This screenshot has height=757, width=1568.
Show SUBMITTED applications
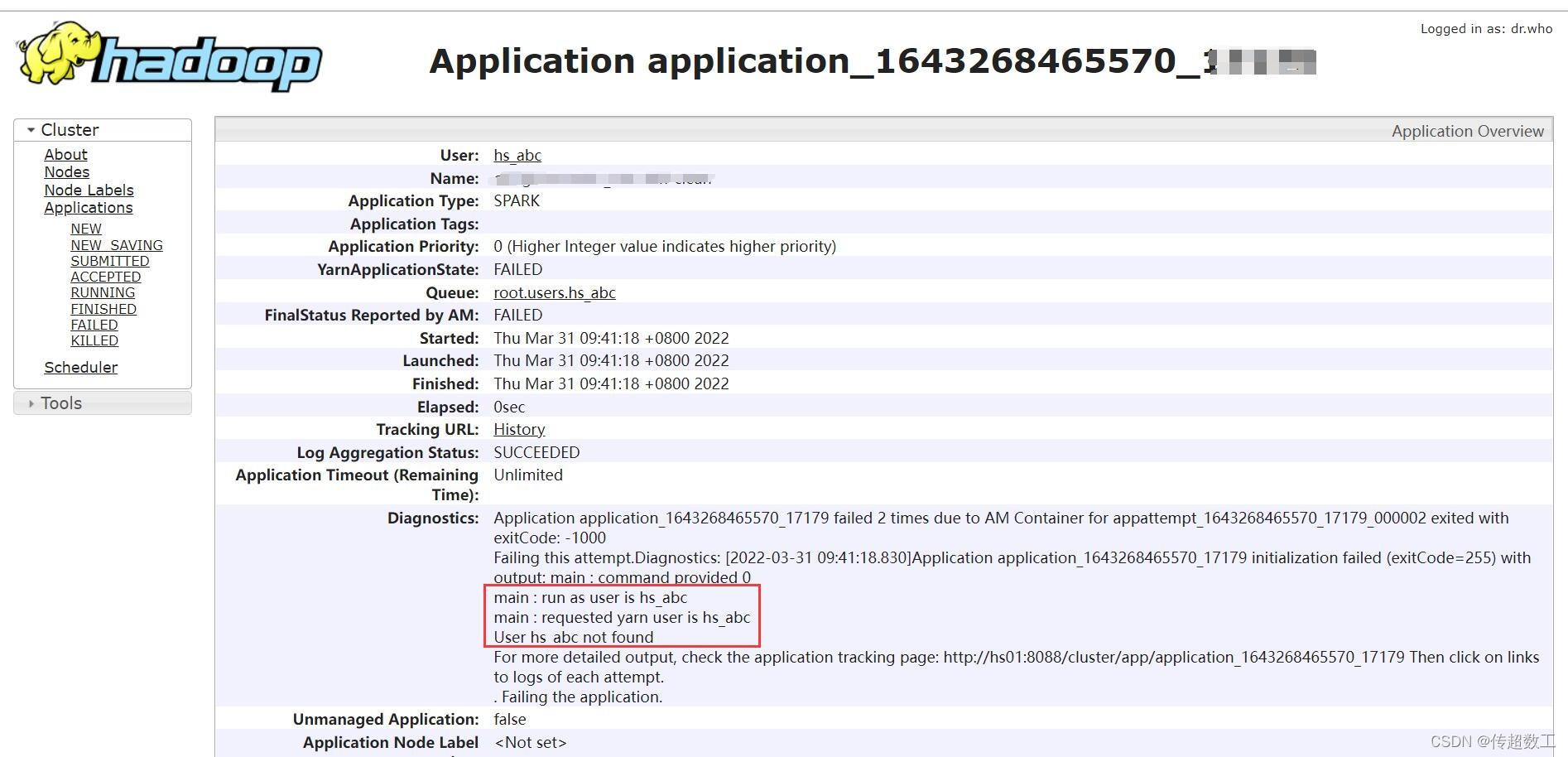pyautogui.click(x=110, y=262)
